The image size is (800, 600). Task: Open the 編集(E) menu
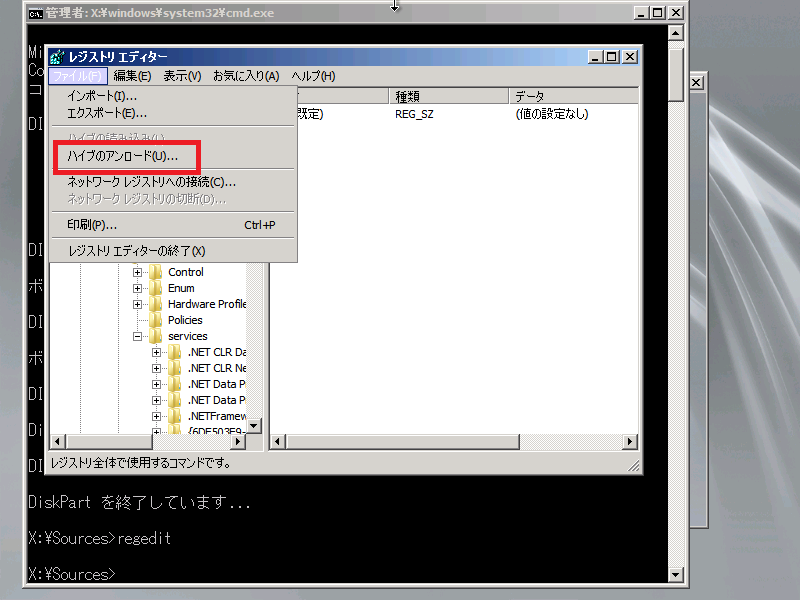click(x=132, y=76)
